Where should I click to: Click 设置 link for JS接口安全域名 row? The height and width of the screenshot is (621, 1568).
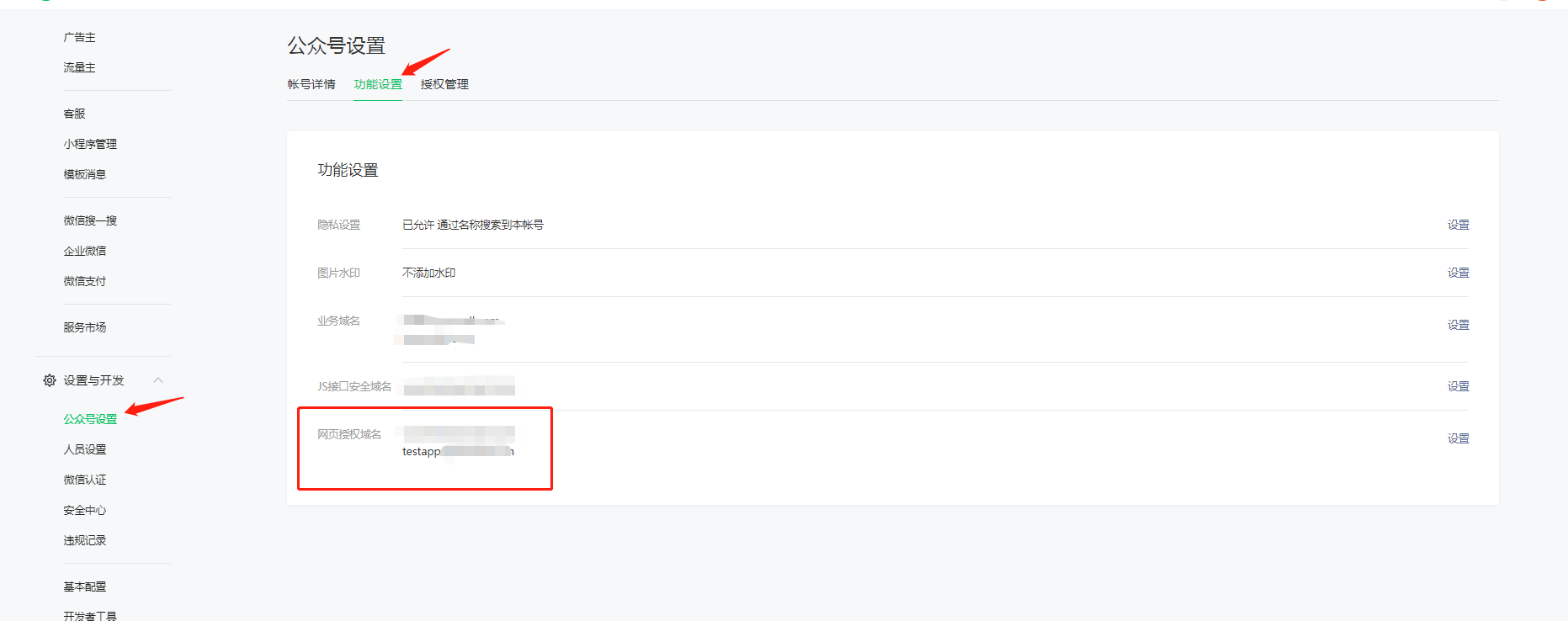[x=1459, y=386]
